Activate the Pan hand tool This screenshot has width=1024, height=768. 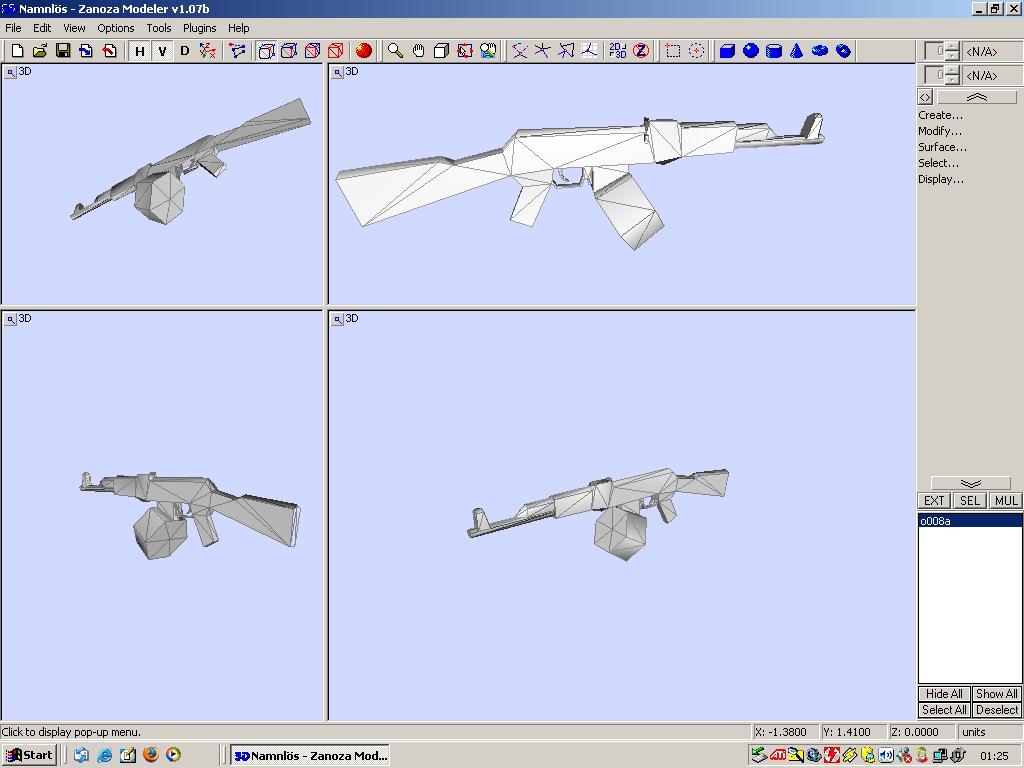click(x=418, y=51)
